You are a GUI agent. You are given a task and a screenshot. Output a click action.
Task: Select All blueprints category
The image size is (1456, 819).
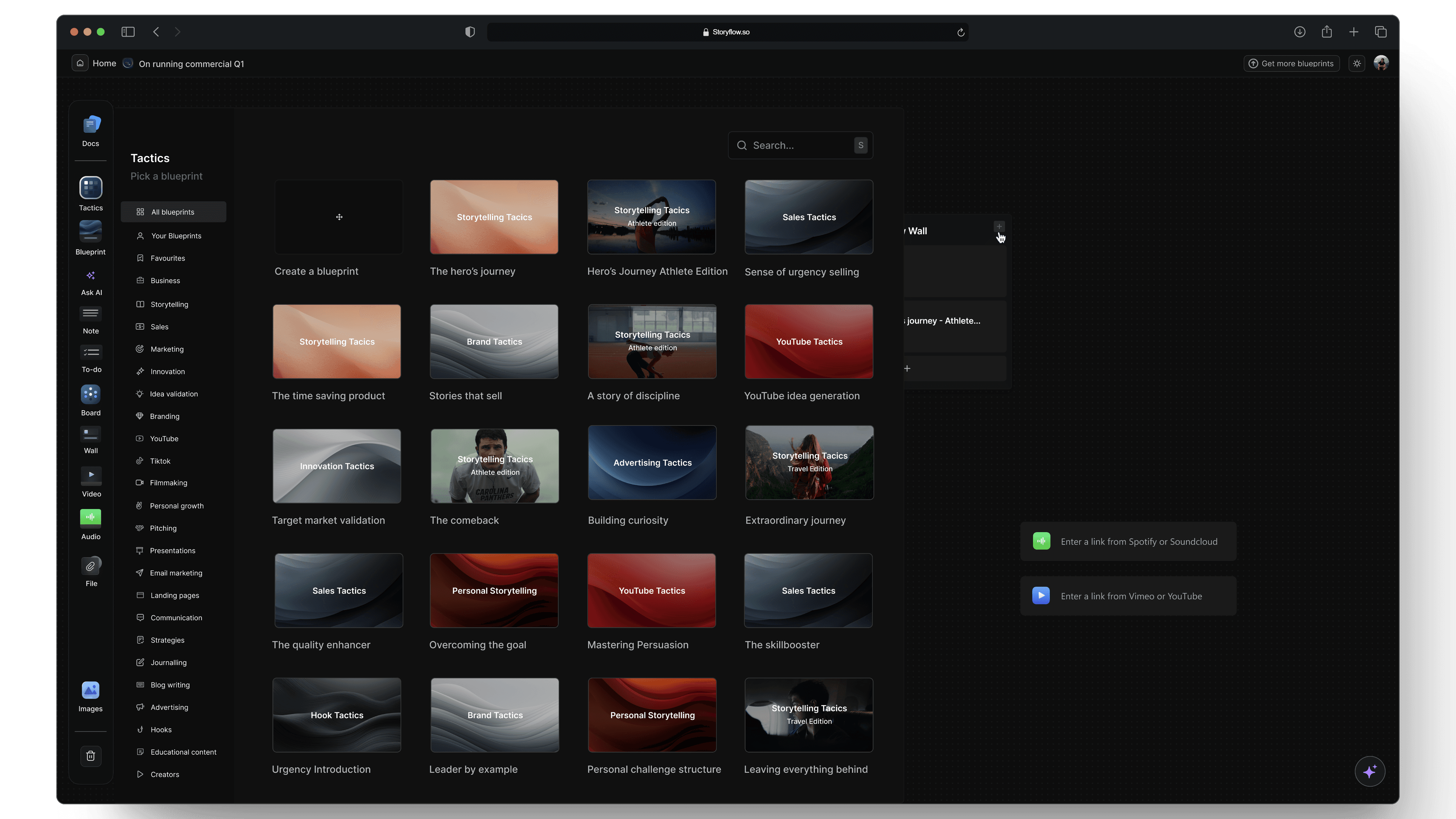click(x=173, y=212)
